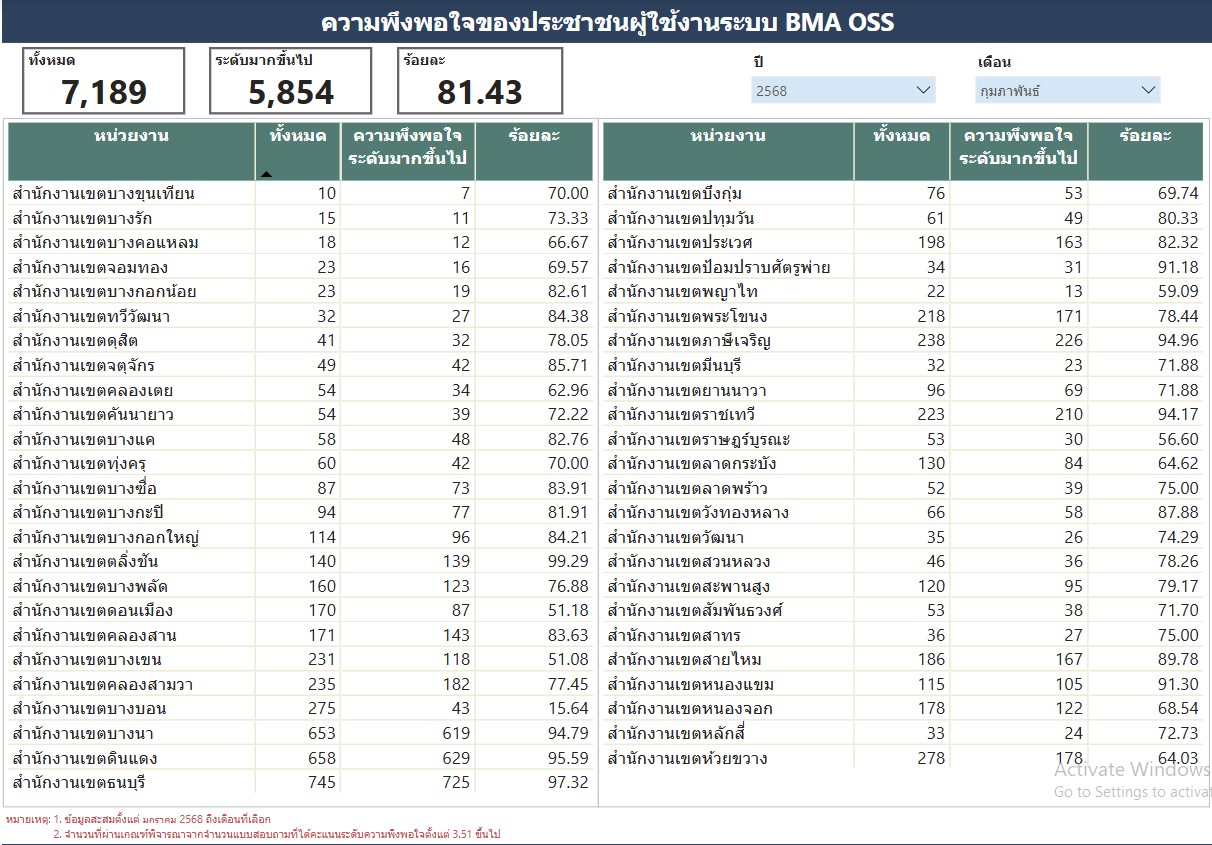Click the 97.32 percentage for สำนักงานเขตธนบุรี
Screen dimensions: 1212x845
(x=567, y=782)
